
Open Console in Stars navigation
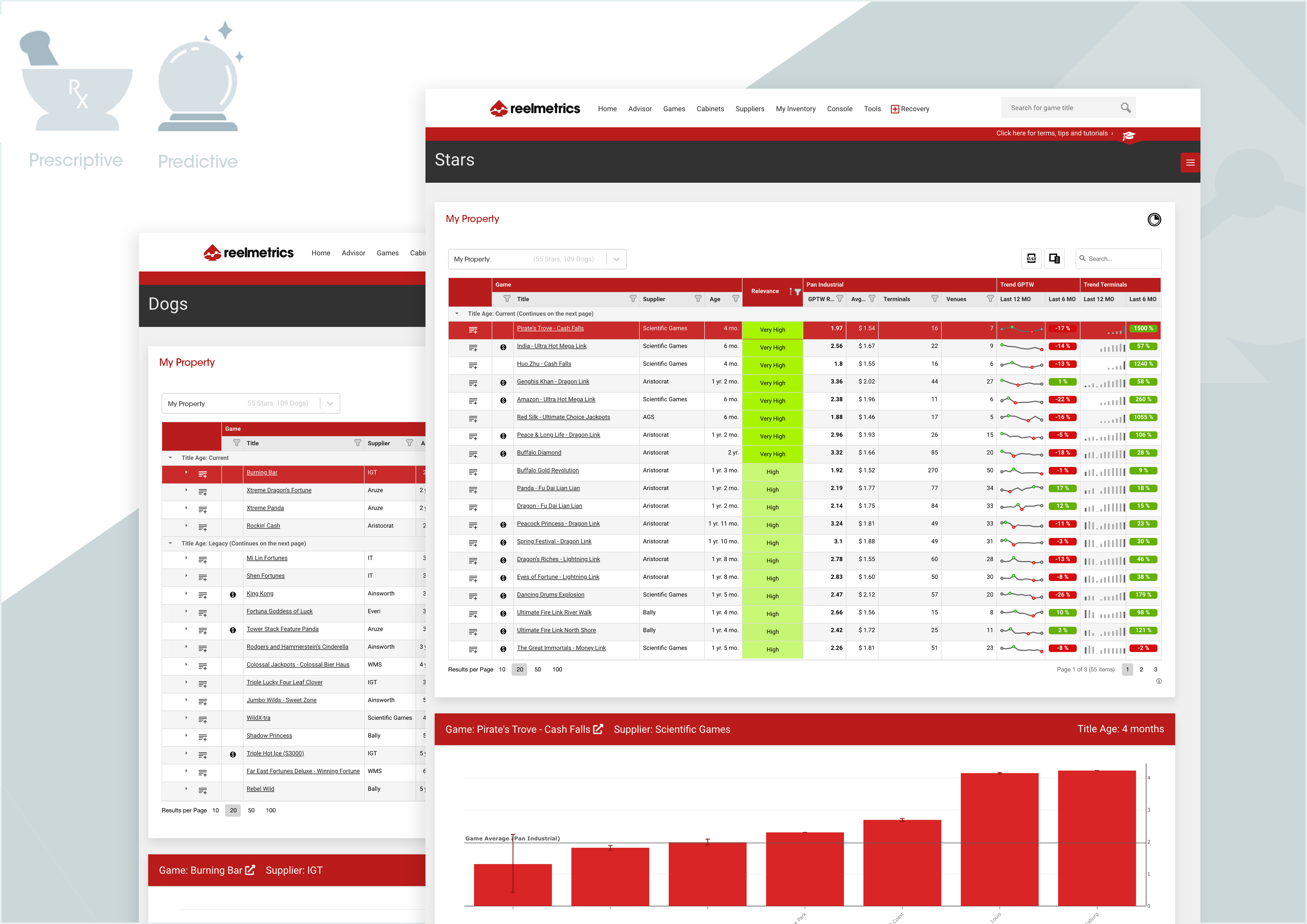839,109
